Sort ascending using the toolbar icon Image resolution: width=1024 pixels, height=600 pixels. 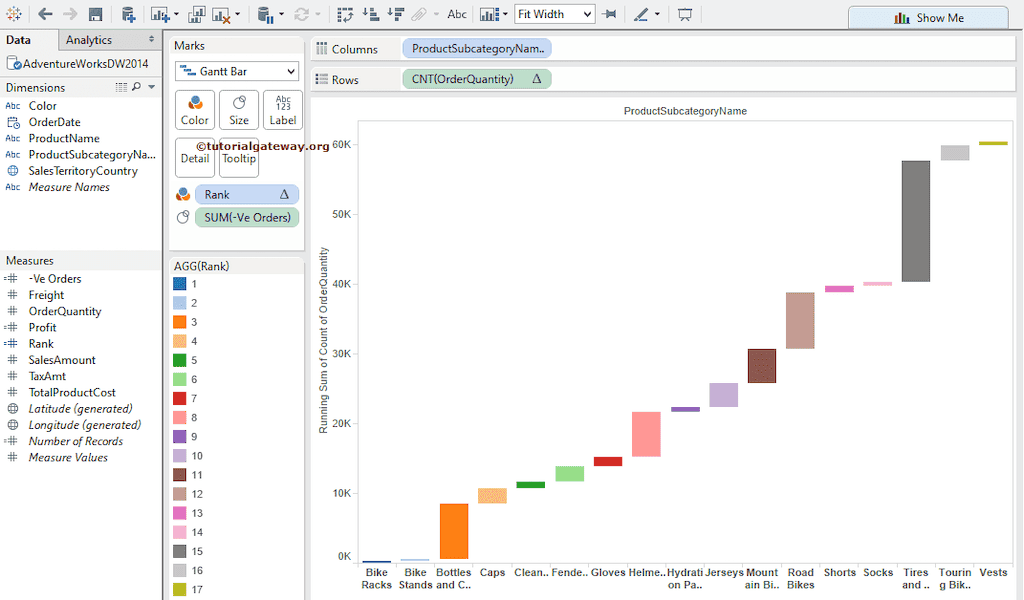coord(370,14)
